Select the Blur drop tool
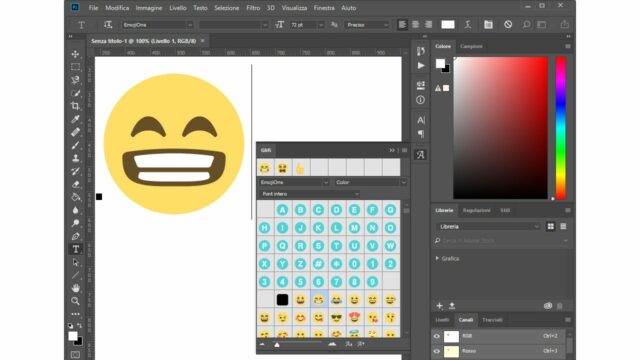Image resolution: width=640 pixels, height=360 pixels. pyautogui.click(x=75, y=210)
